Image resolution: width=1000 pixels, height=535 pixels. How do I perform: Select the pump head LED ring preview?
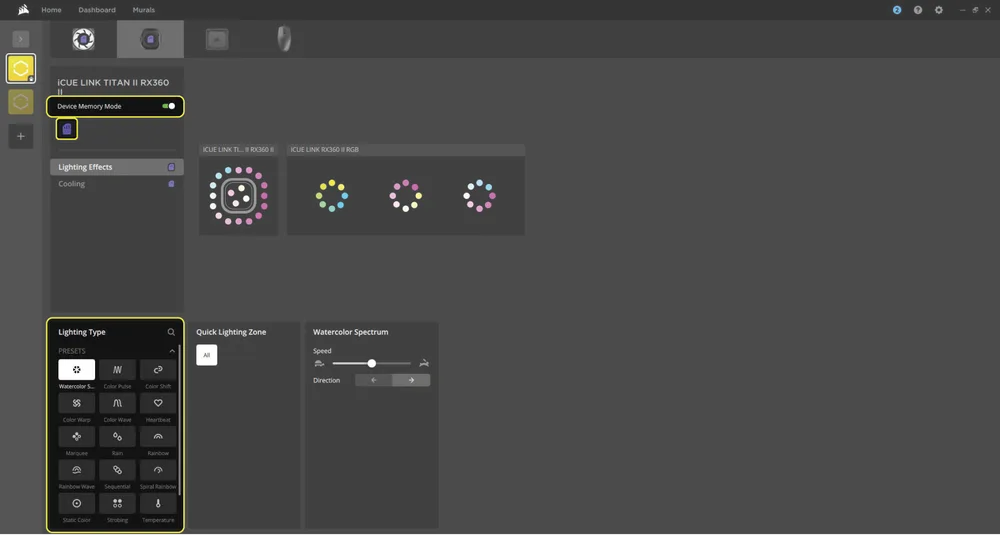click(x=239, y=196)
